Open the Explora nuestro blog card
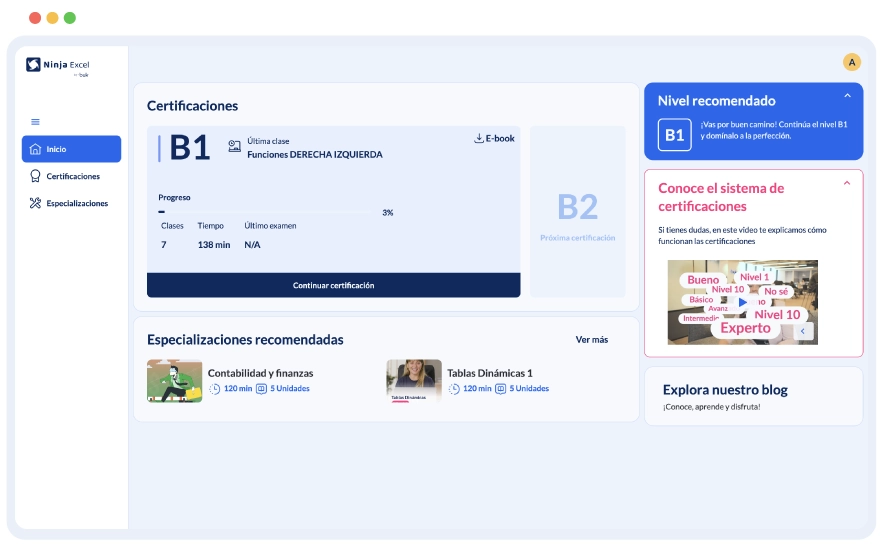883x548 pixels. (753, 396)
